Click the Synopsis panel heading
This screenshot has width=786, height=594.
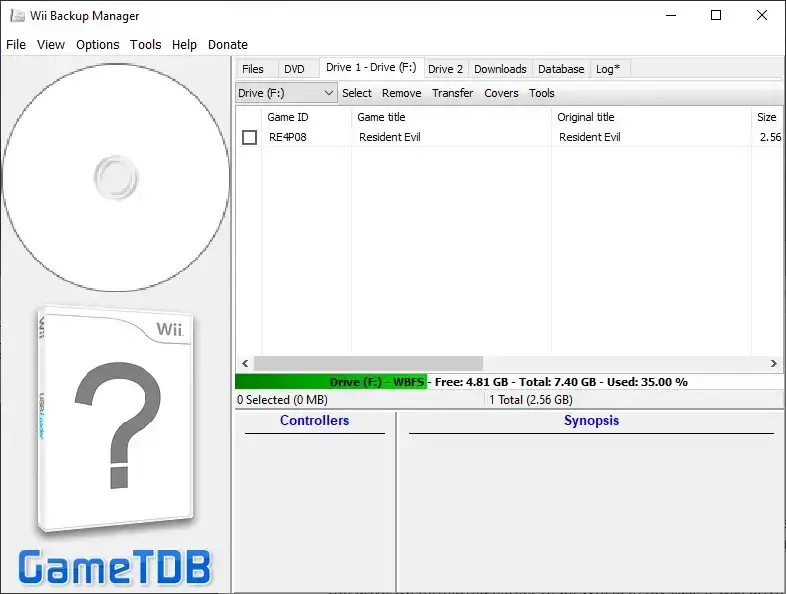click(x=592, y=421)
